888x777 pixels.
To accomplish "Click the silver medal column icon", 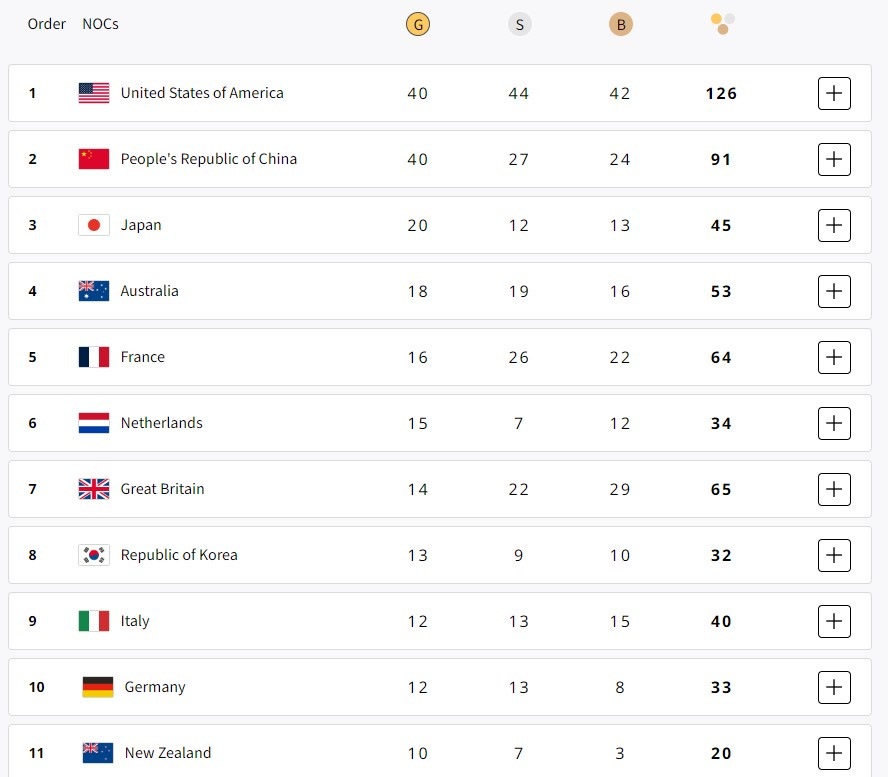I will tap(519, 24).
